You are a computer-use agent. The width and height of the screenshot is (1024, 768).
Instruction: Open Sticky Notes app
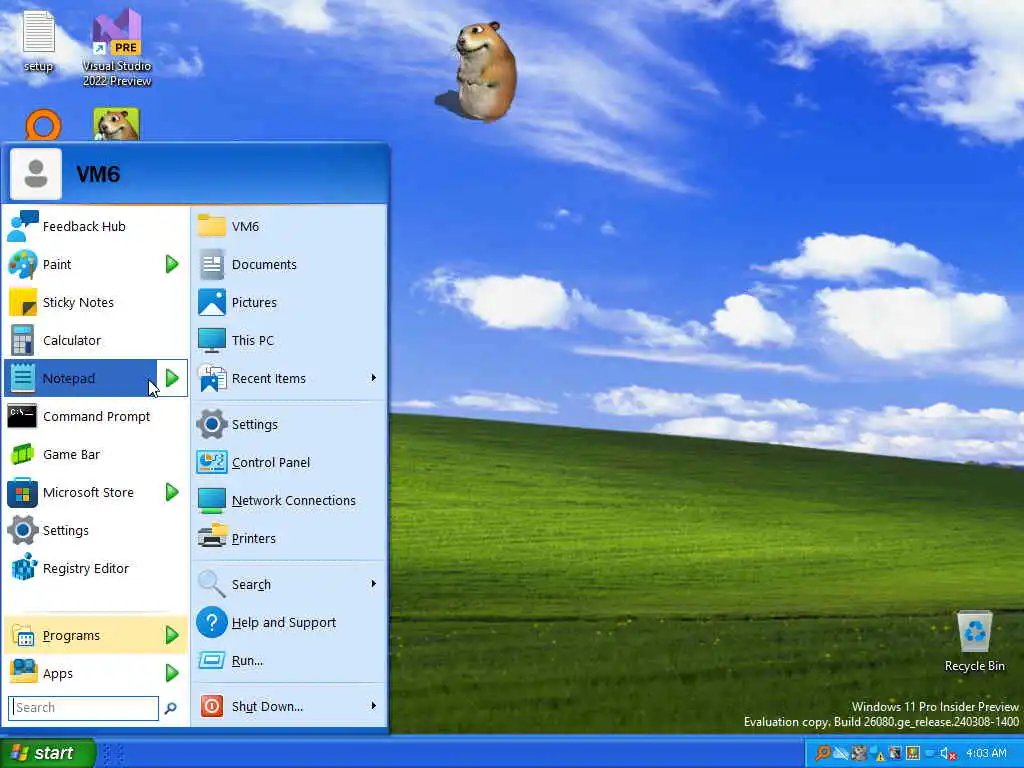click(95, 302)
